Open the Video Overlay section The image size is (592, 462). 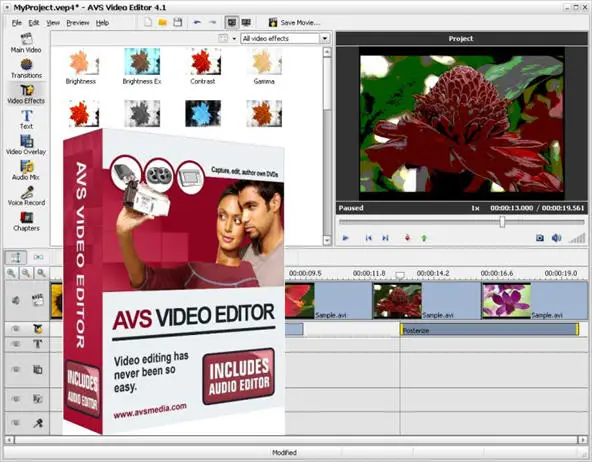26,145
